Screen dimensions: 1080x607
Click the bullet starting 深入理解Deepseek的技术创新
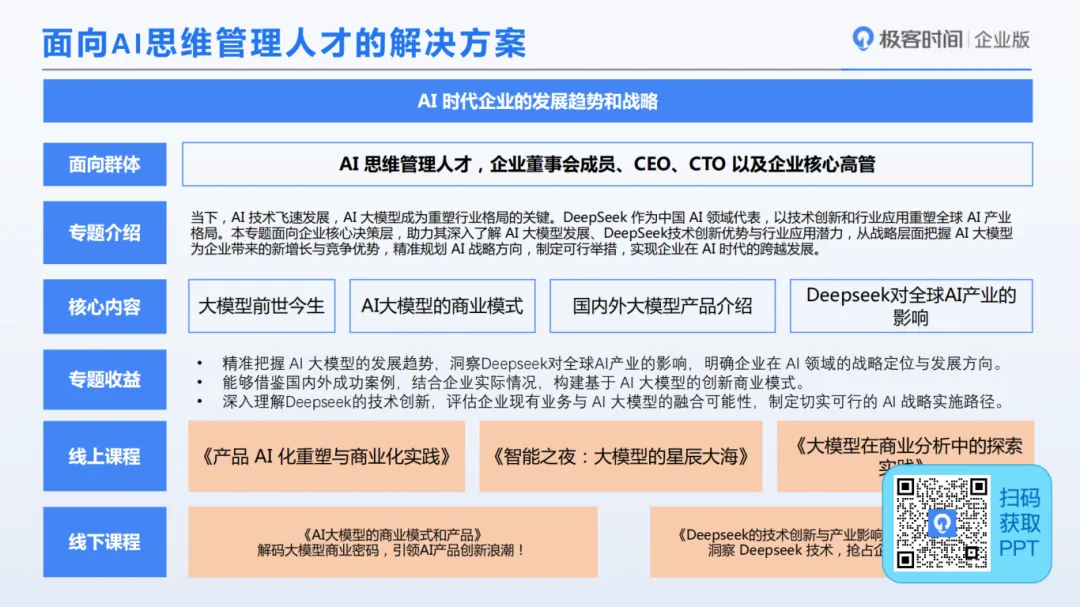point(613,402)
